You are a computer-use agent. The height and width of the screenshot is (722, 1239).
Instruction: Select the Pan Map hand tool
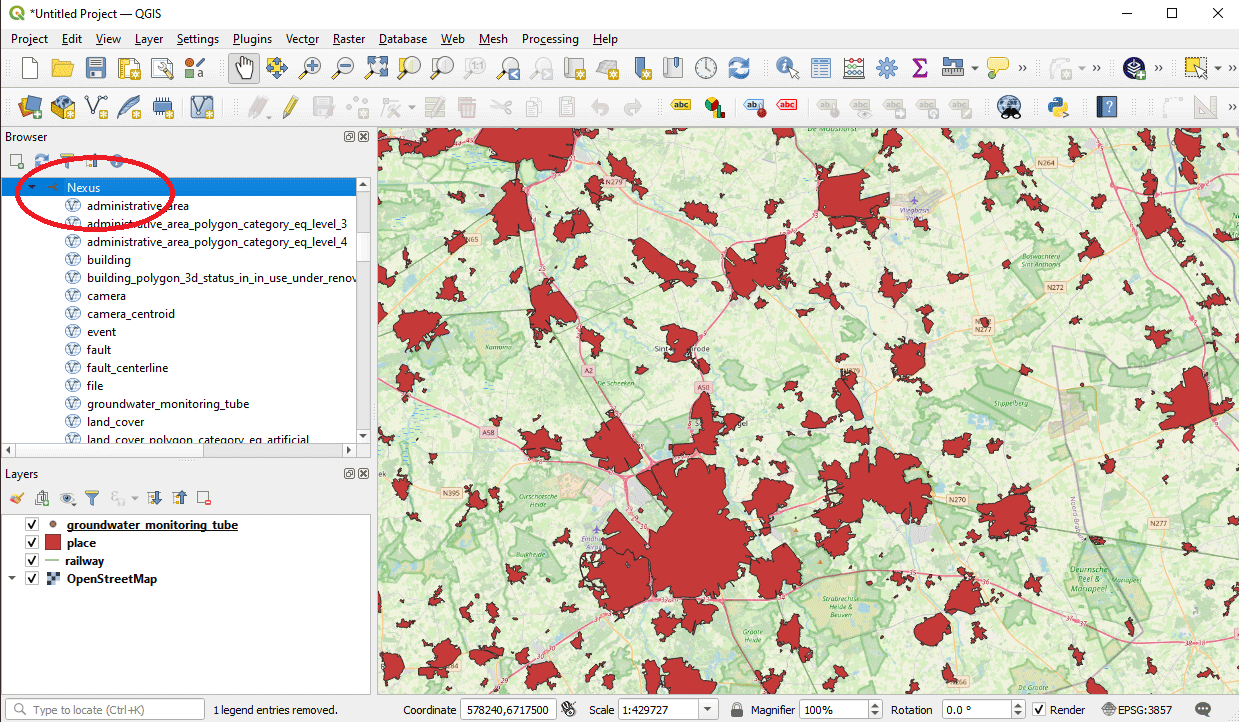tap(244, 68)
